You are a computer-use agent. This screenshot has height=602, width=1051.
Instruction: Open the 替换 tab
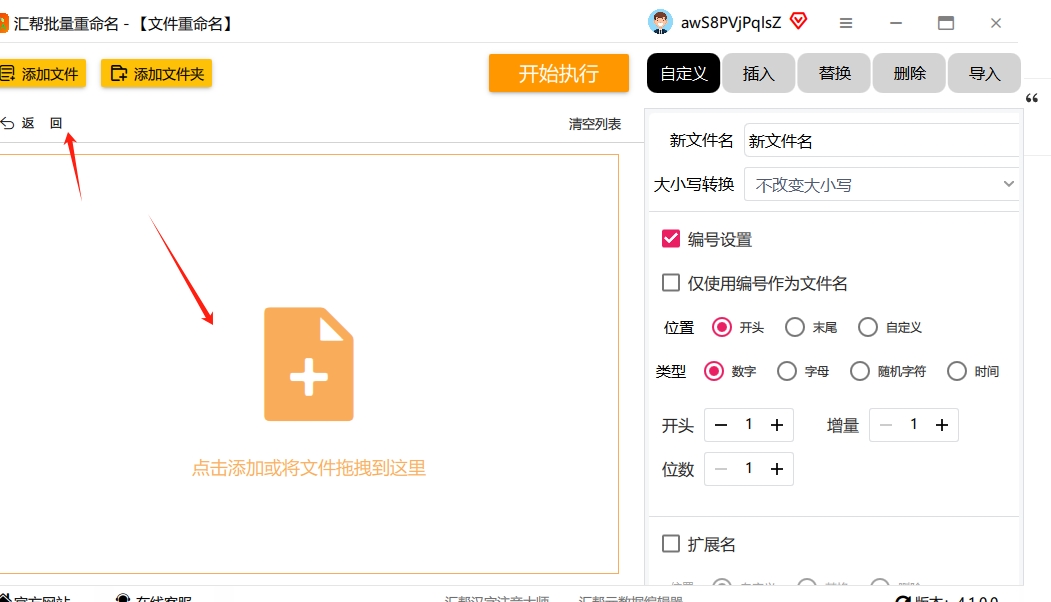(x=834, y=73)
